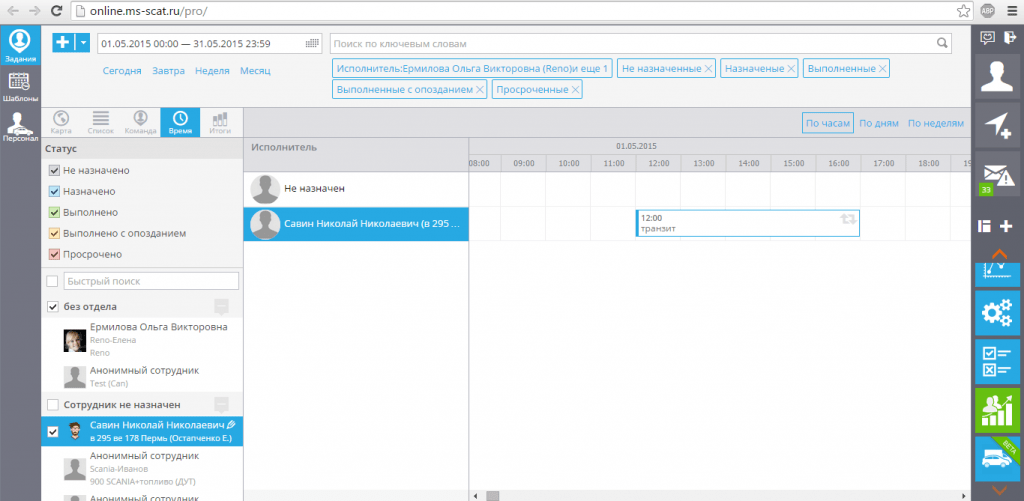Toggle checkbox beside Быстрый поиск field
The height and width of the screenshot is (501, 1024).
[x=53, y=282]
